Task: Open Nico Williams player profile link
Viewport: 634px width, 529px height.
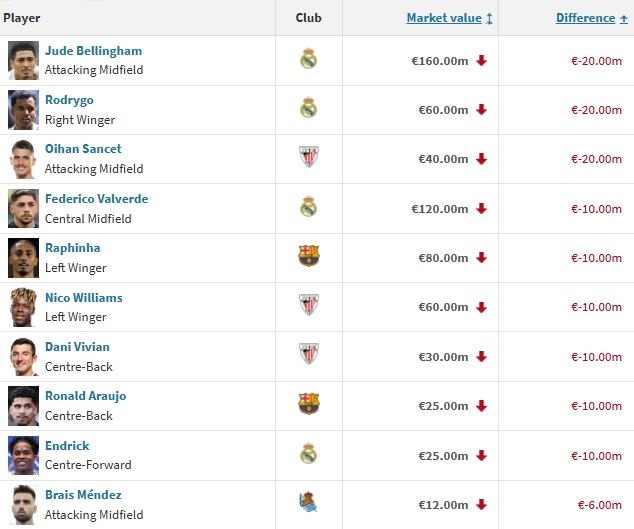Action: [83, 297]
